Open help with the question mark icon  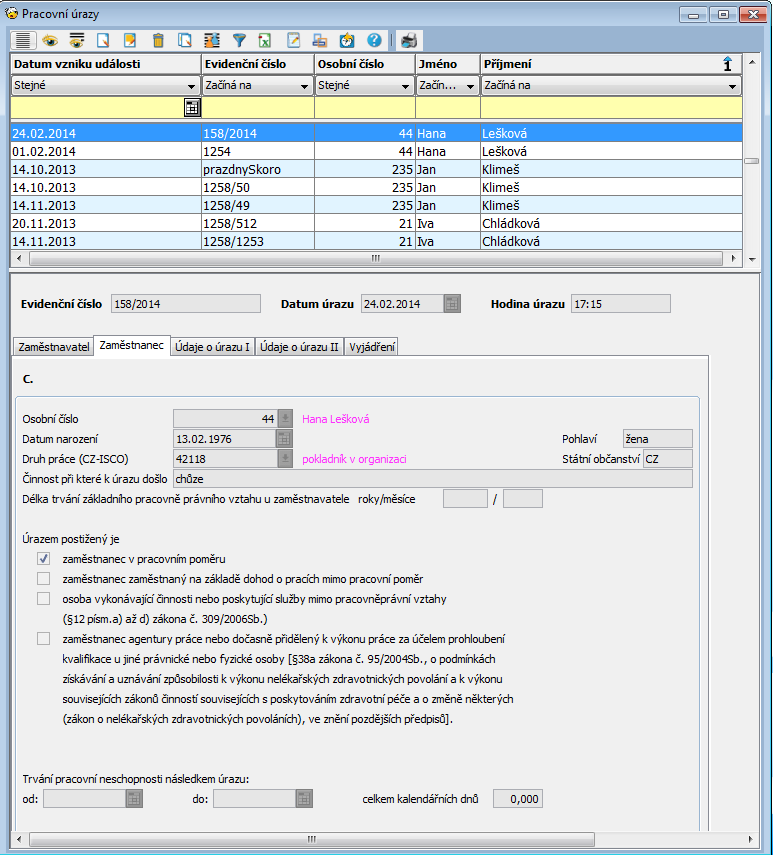pyautogui.click(x=374, y=41)
